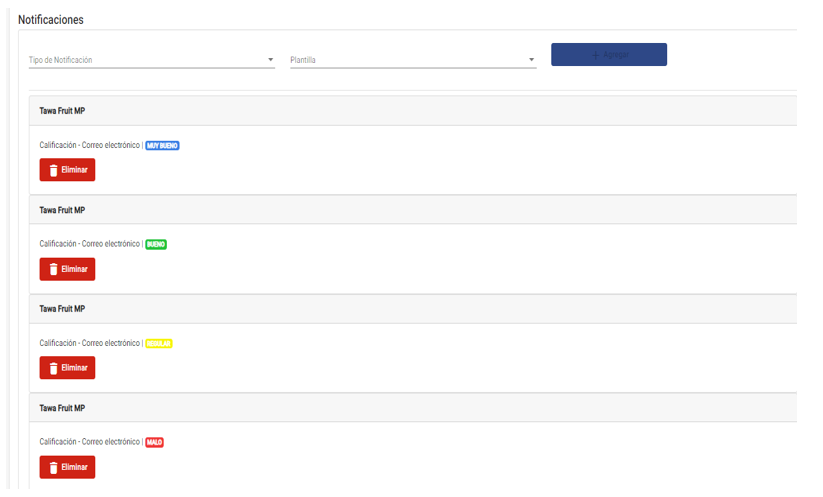Click the Plantilla field label
Viewport: 823px width, 497px height.
point(303,60)
